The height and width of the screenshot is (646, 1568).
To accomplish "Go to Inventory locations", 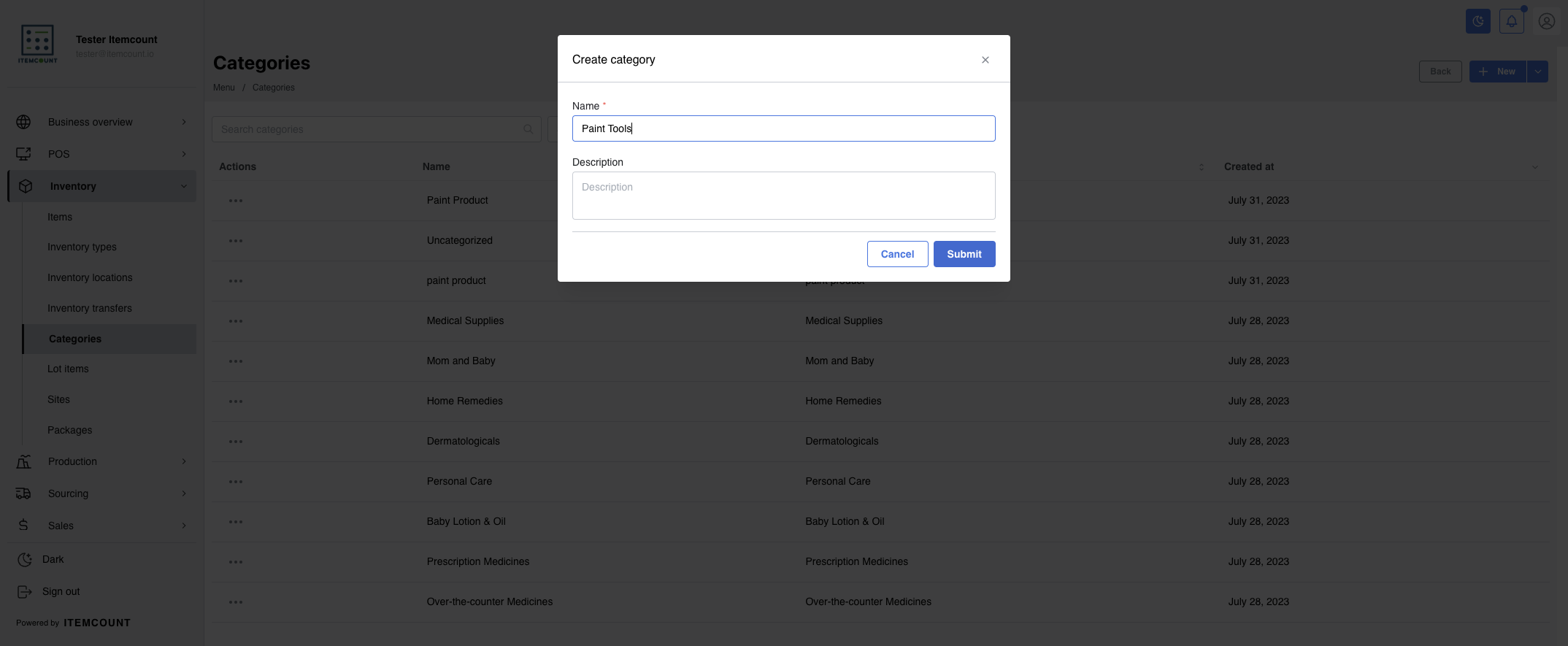I will 90,277.
